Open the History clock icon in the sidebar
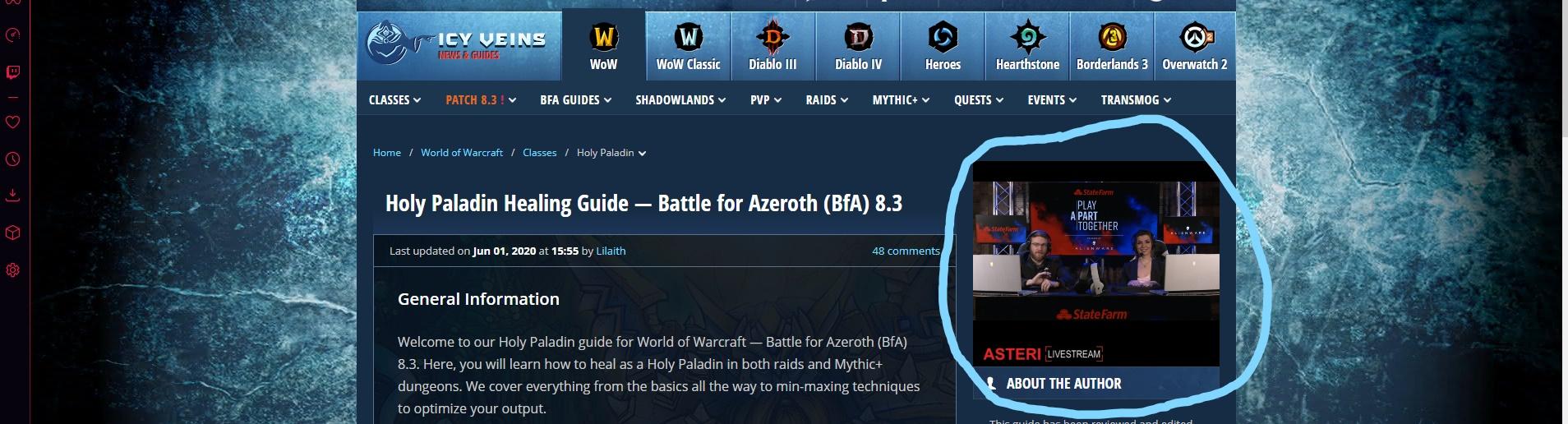 (x=13, y=159)
